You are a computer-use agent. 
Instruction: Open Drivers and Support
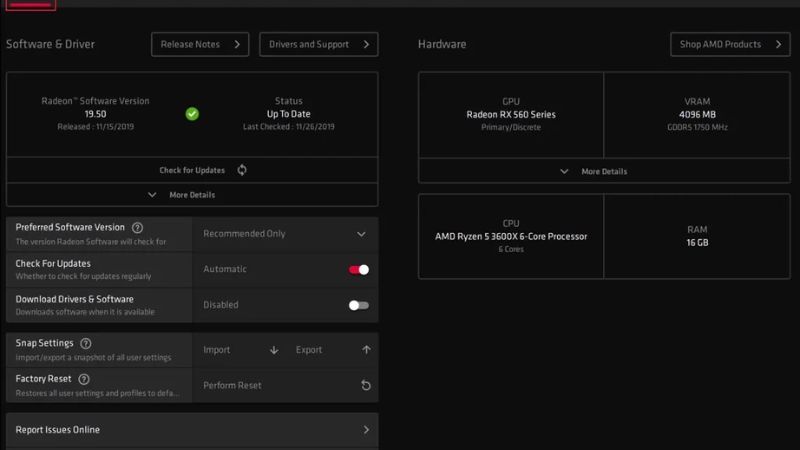click(318, 44)
